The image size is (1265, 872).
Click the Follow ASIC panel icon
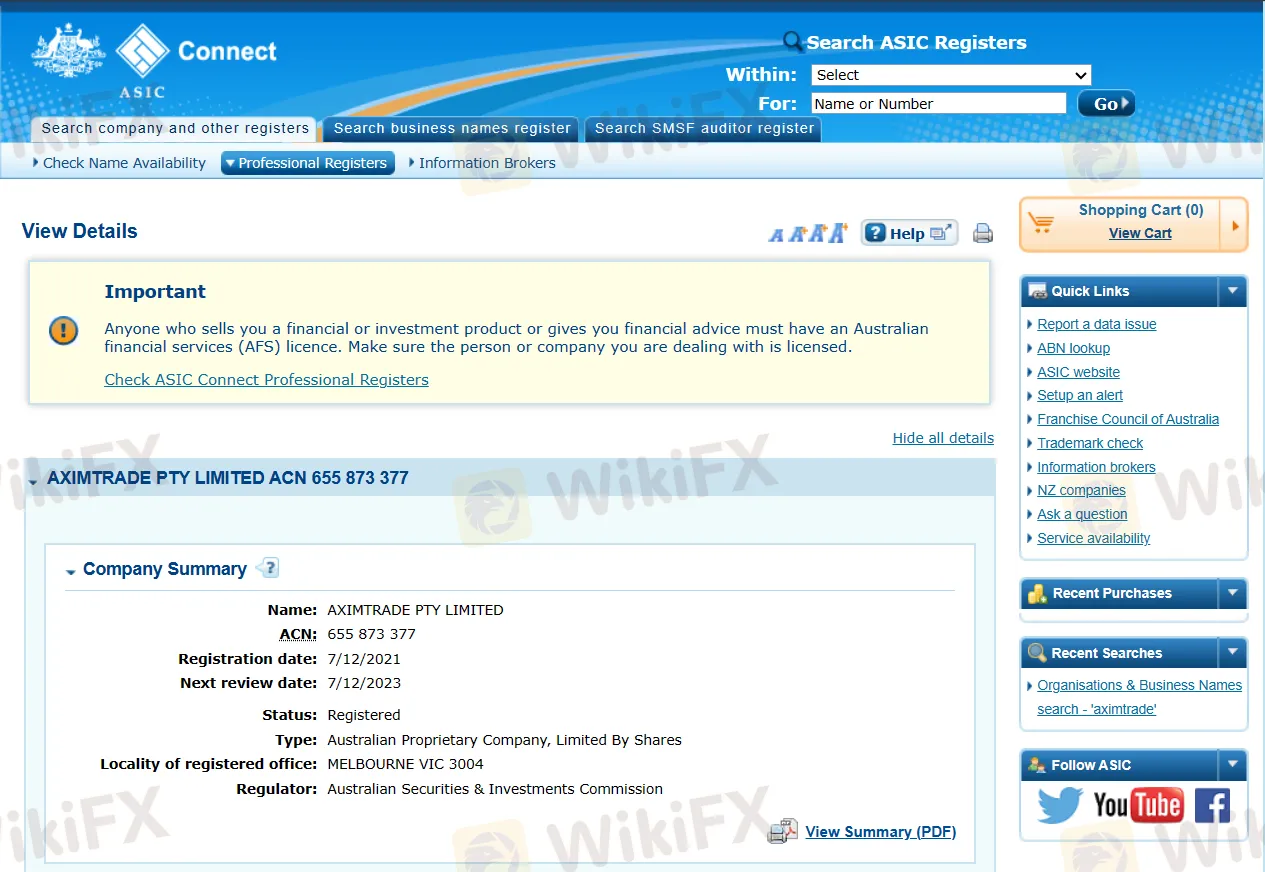[x=1037, y=765]
